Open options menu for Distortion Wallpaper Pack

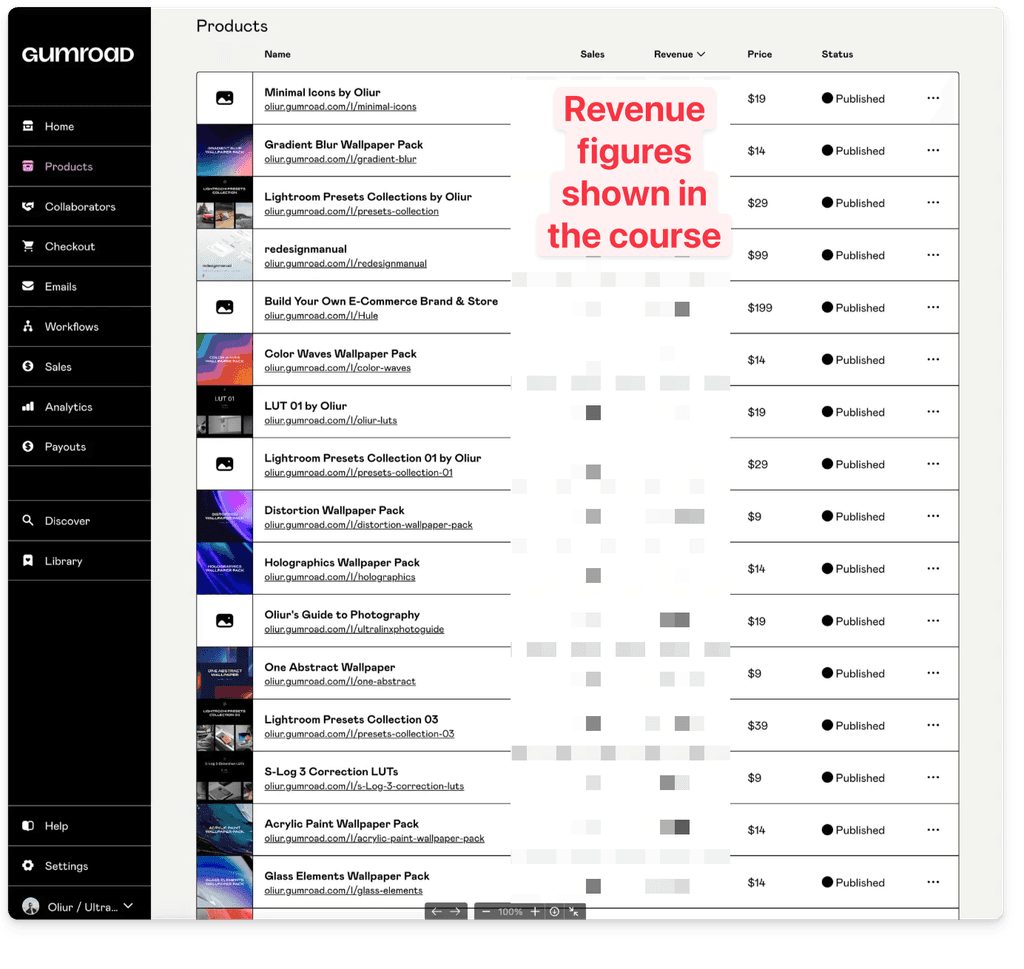(933, 516)
